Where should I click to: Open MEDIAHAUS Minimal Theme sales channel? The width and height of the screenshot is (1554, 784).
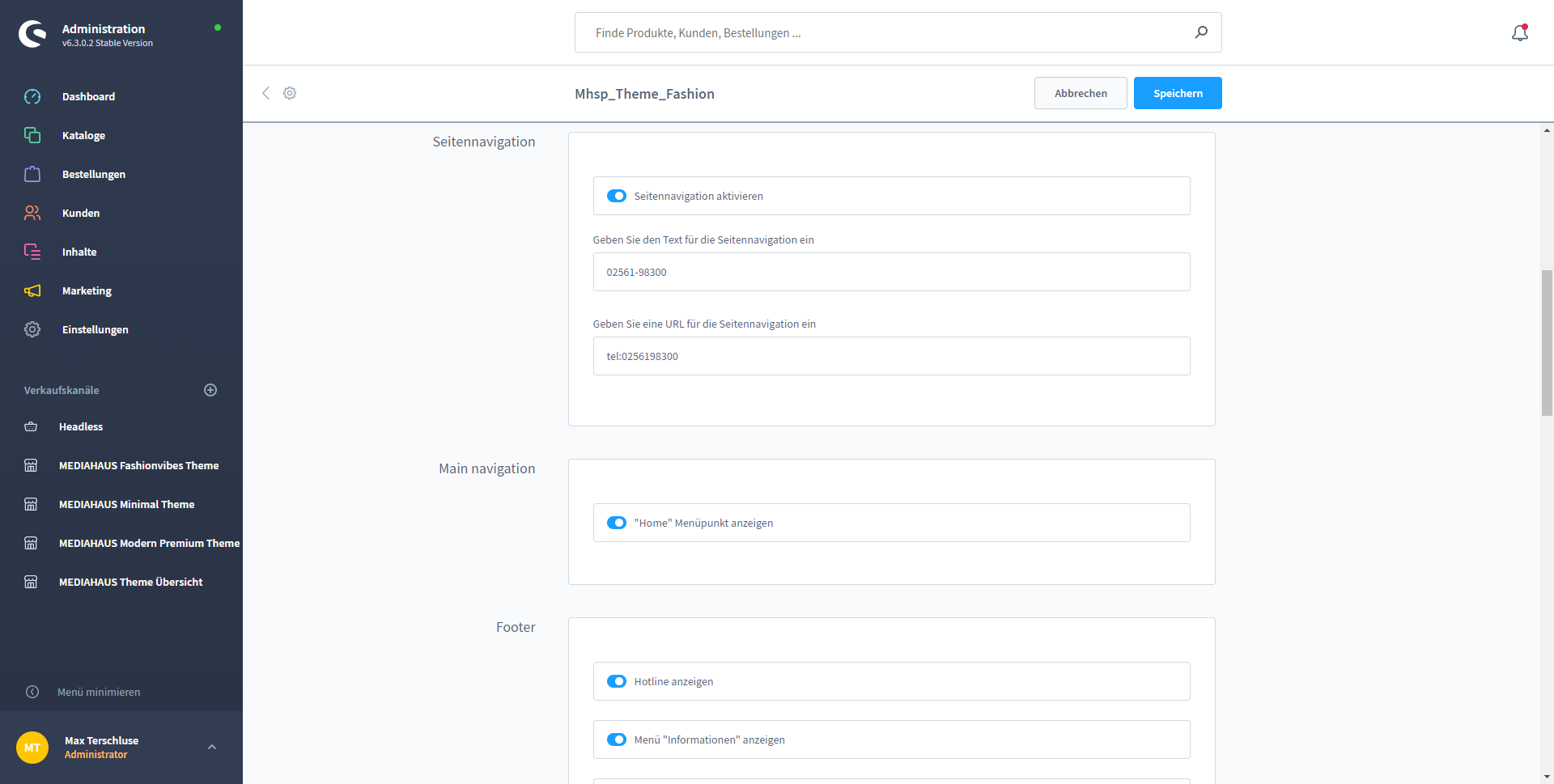point(126,504)
